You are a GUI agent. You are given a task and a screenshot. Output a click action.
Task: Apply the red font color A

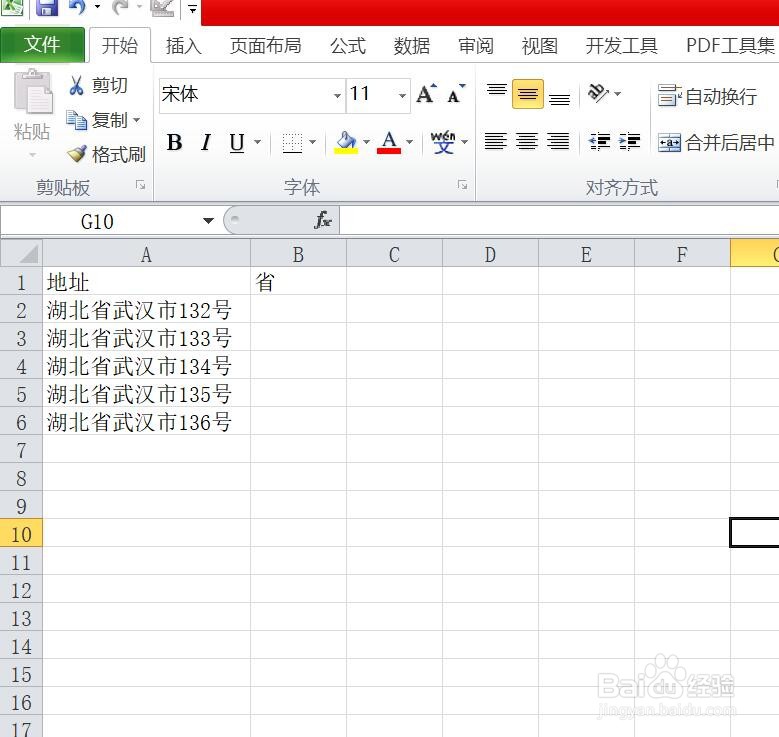click(x=389, y=143)
